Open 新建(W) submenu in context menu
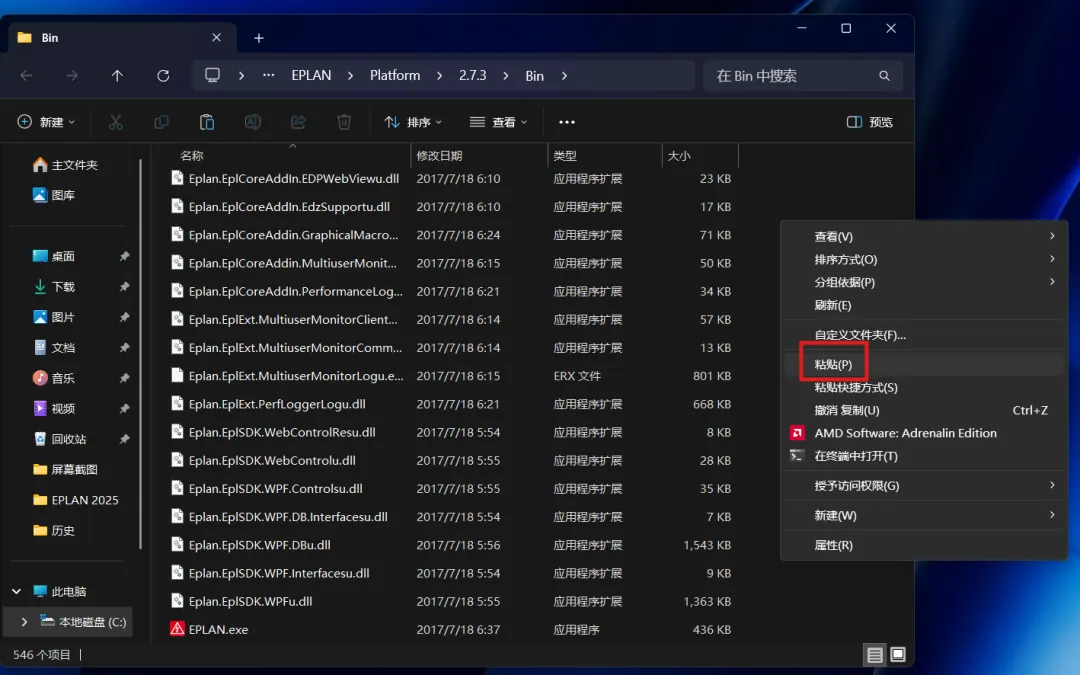The height and width of the screenshot is (675, 1080). (x=923, y=515)
